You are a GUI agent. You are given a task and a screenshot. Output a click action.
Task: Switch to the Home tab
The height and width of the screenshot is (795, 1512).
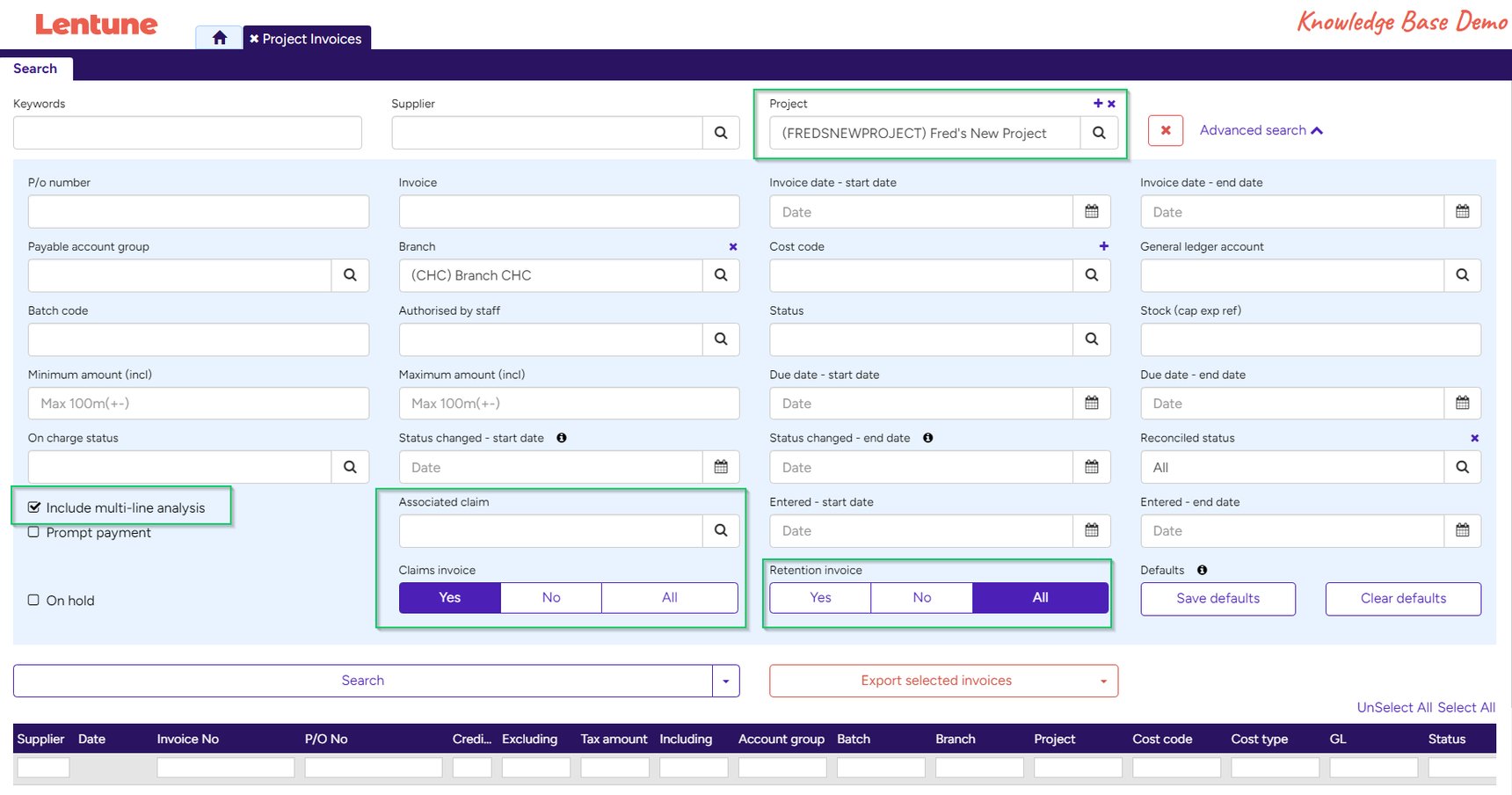click(219, 38)
